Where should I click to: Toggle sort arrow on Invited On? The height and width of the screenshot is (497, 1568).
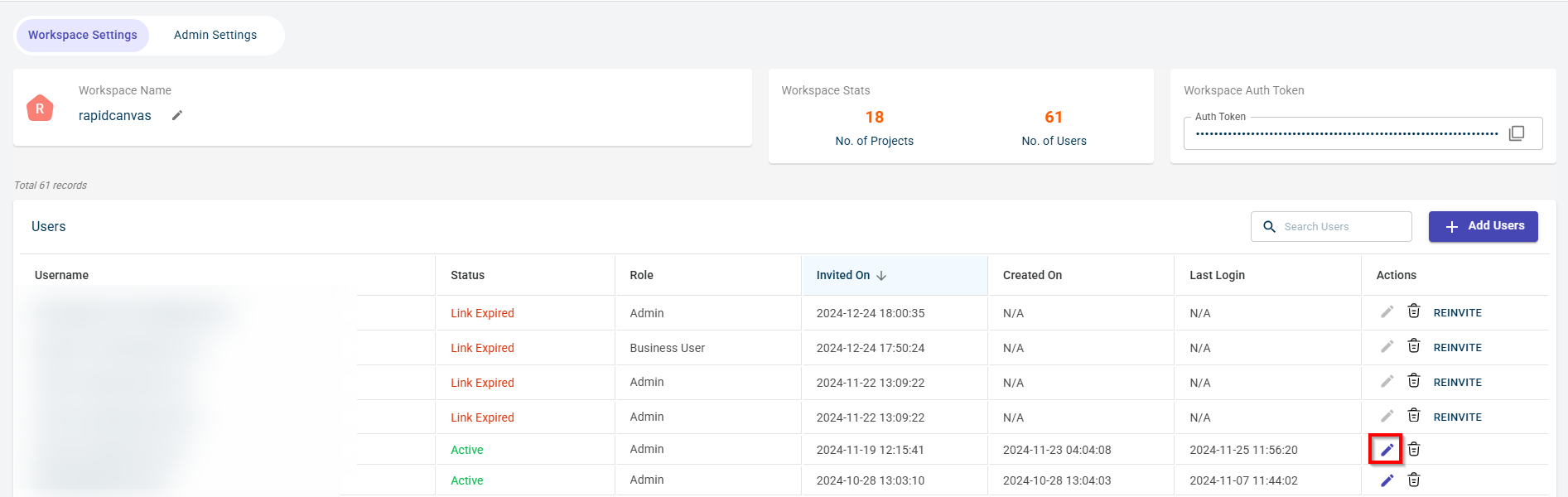(x=881, y=276)
